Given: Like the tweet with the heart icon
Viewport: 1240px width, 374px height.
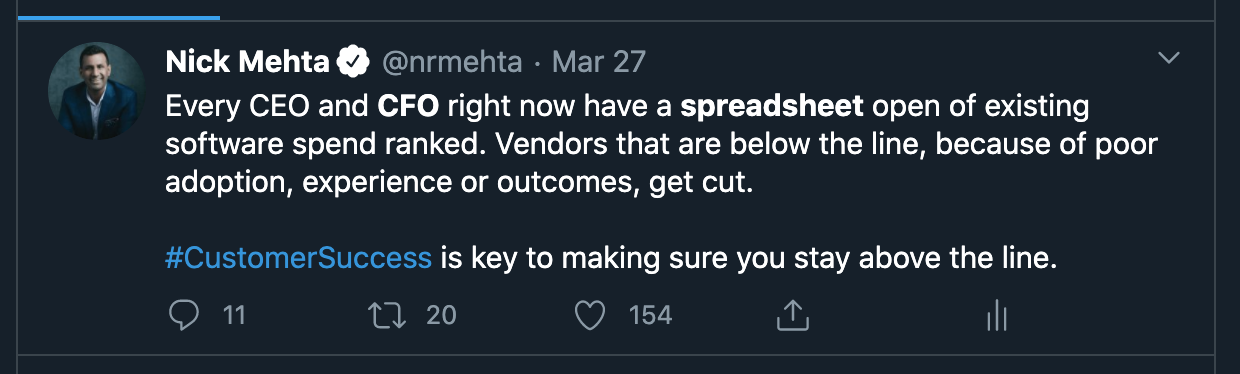Looking at the screenshot, I should (591, 316).
